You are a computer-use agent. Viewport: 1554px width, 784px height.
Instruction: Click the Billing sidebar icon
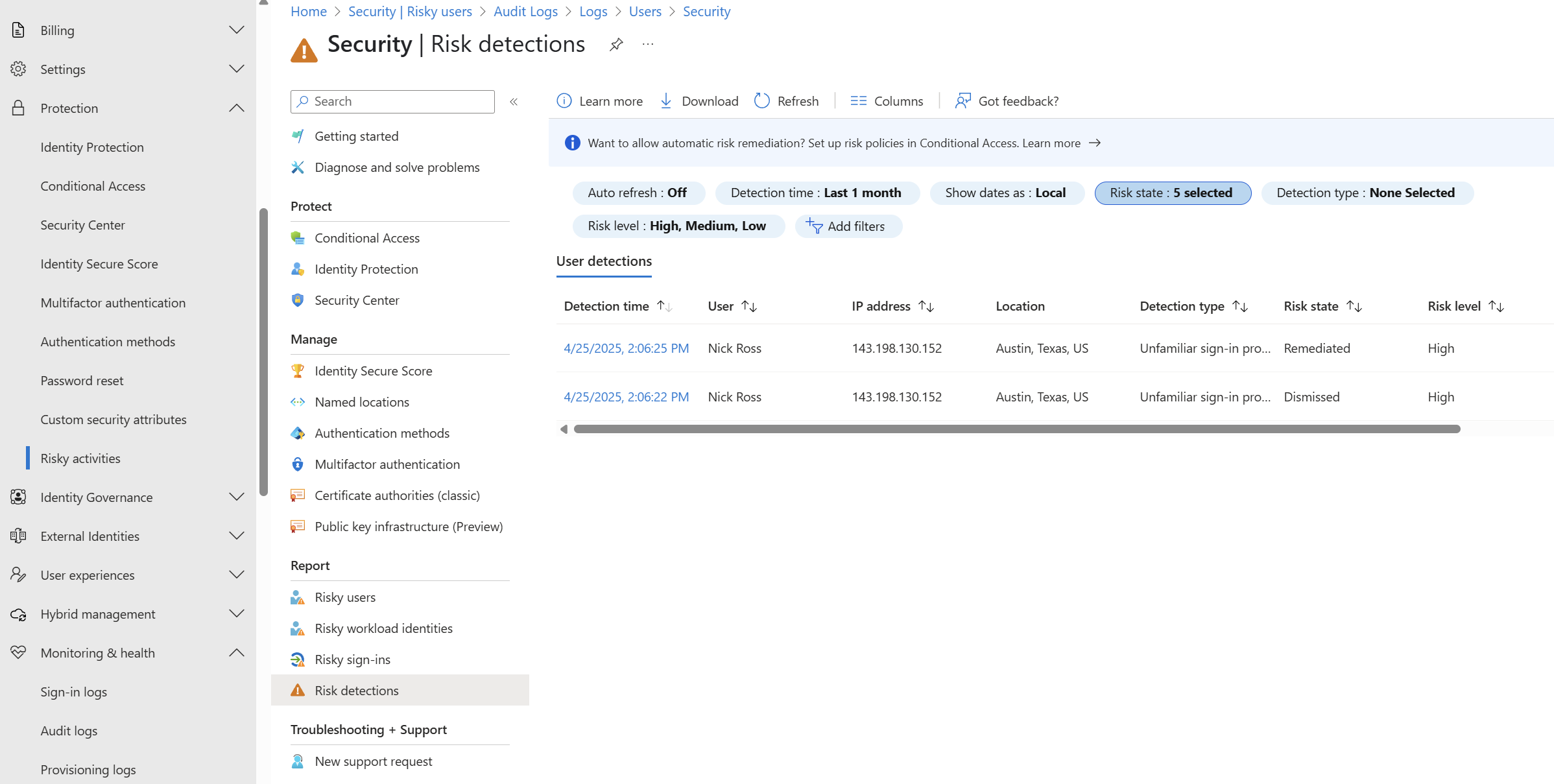pos(18,30)
